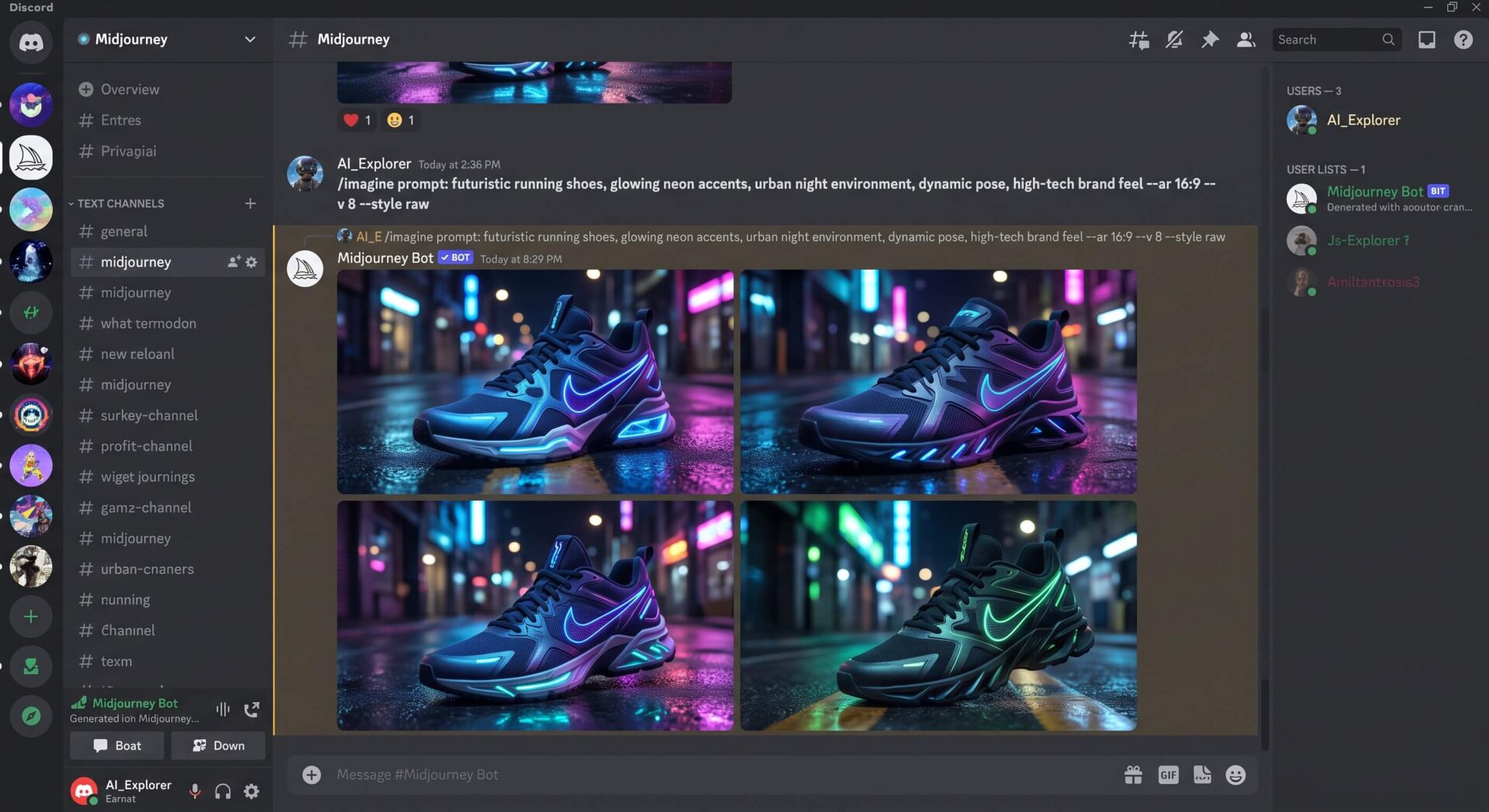Toggle notification mute bell icon
This screenshot has width=1489, height=812.
(x=1174, y=40)
